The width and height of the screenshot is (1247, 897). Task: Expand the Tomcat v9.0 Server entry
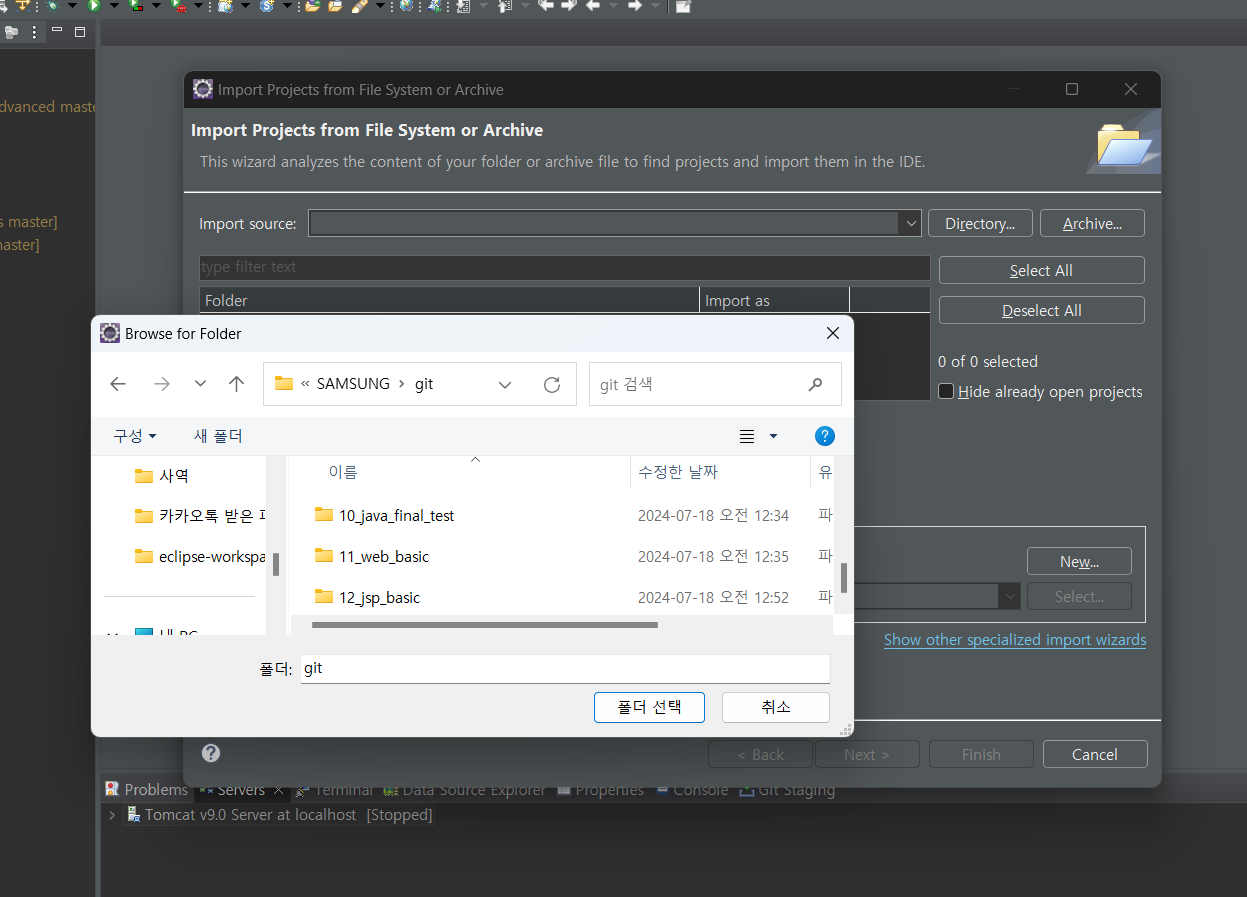[x=112, y=815]
